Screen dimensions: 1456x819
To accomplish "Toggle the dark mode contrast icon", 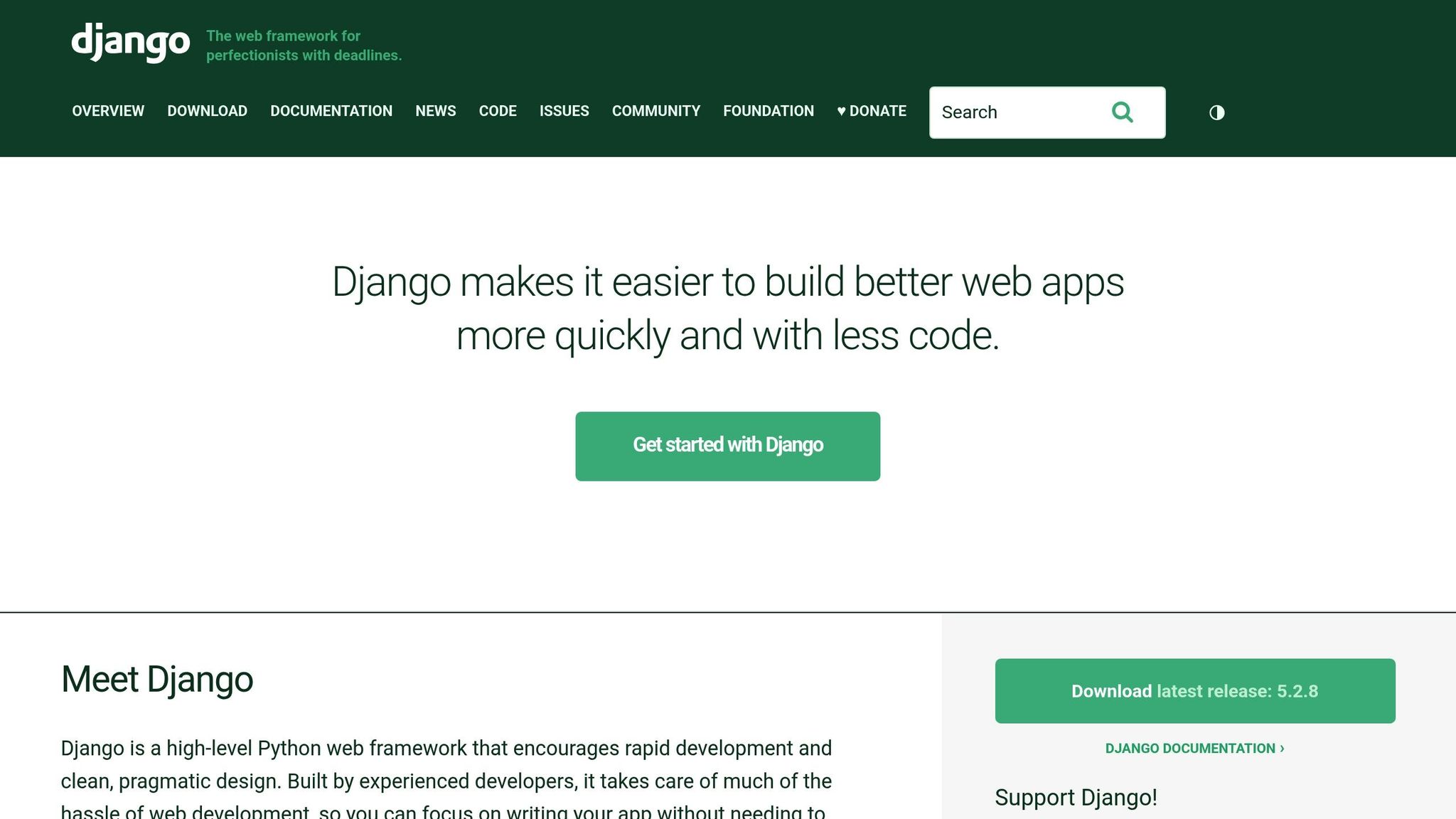I will [x=1216, y=112].
